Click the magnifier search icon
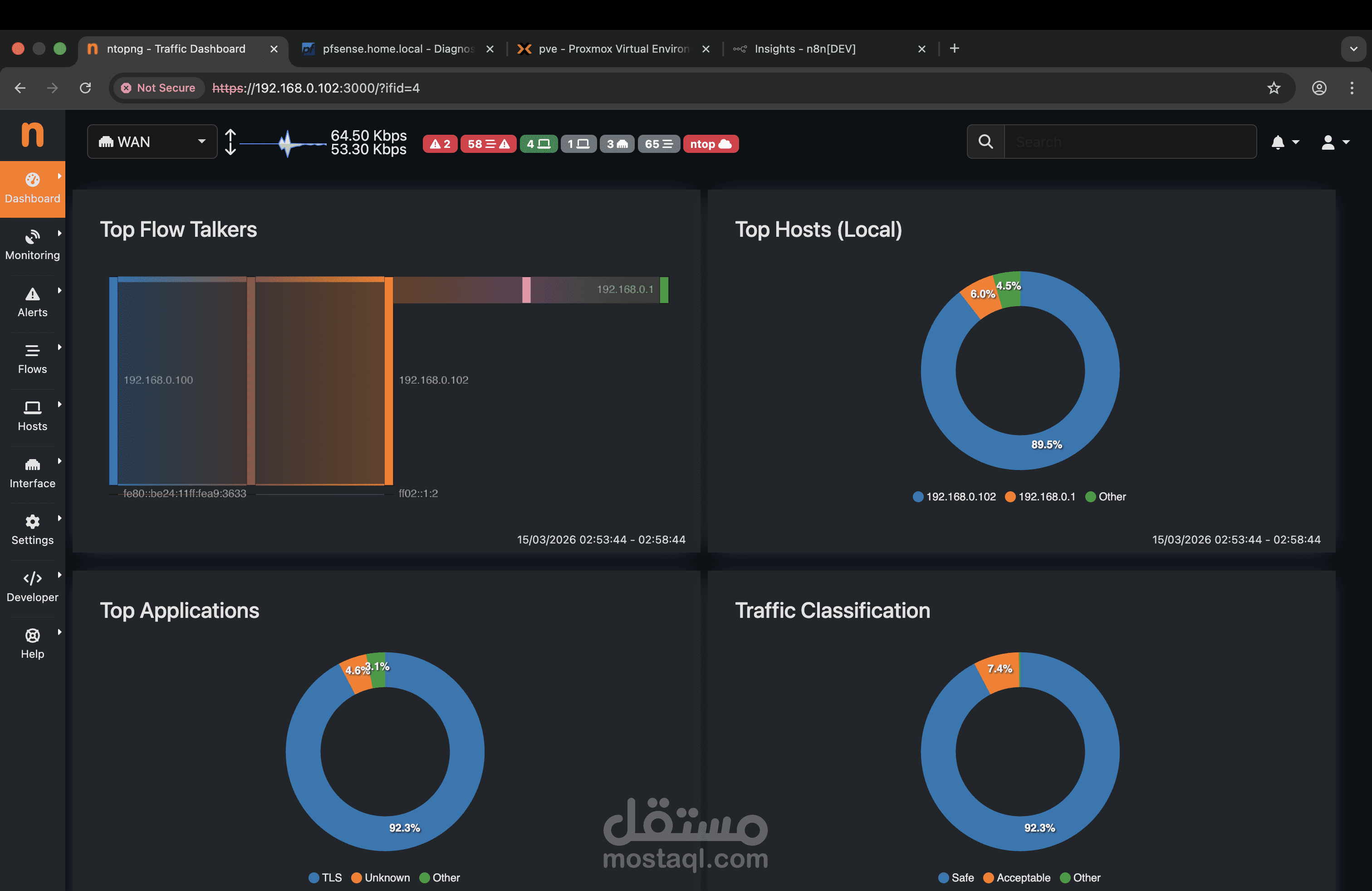 tap(986, 142)
